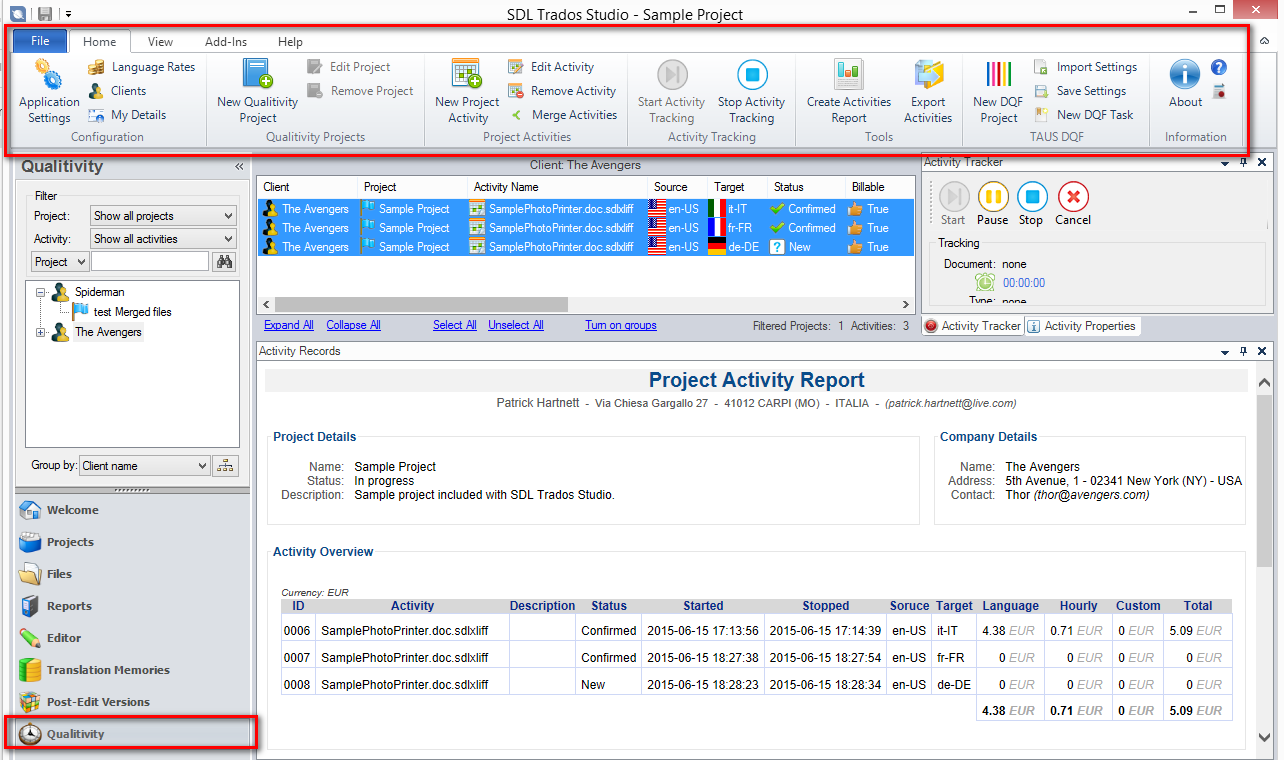Click the Expand All link
Image resolution: width=1284 pixels, height=760 pixels.
[289, 325]
